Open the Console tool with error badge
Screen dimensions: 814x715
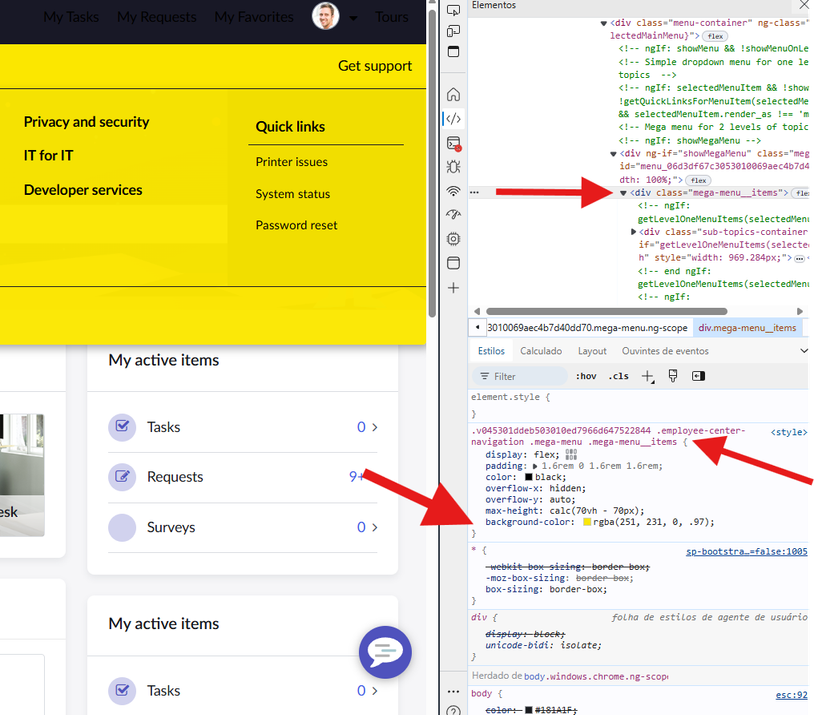click(454, 143)
